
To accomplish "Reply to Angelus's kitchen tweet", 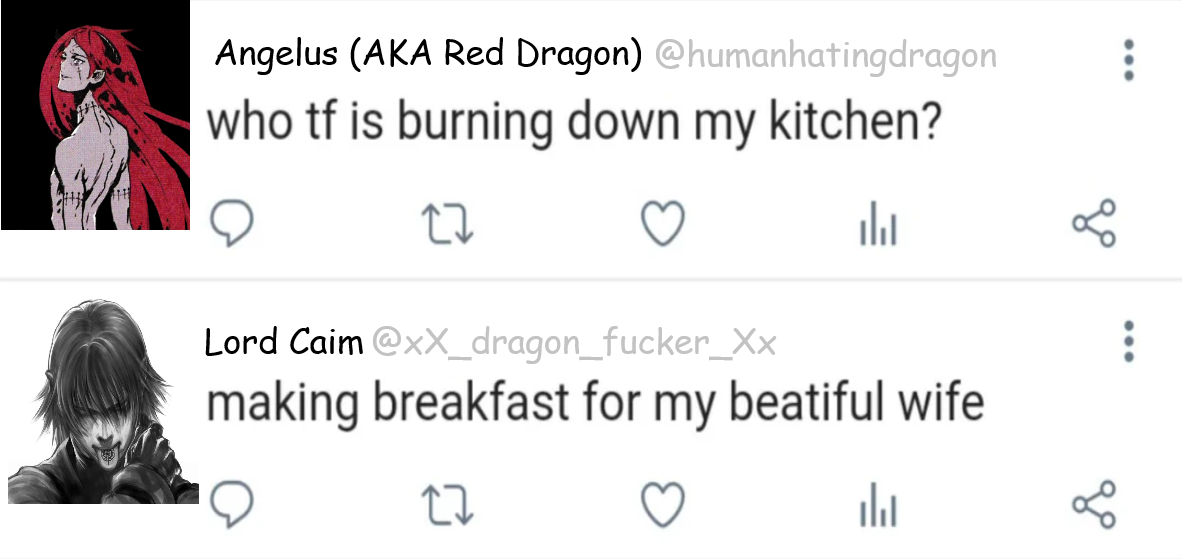I will 235,224.
